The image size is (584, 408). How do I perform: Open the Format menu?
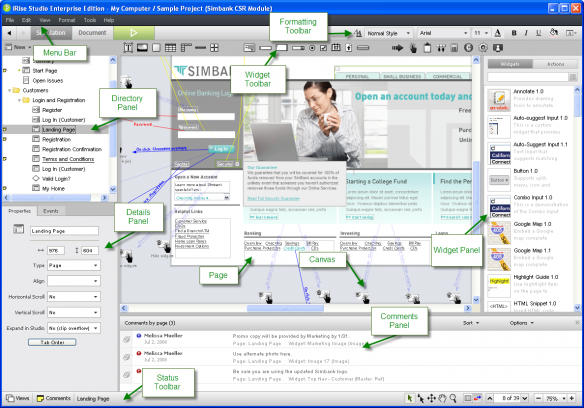pyautogui.click(x=67, y=20)
